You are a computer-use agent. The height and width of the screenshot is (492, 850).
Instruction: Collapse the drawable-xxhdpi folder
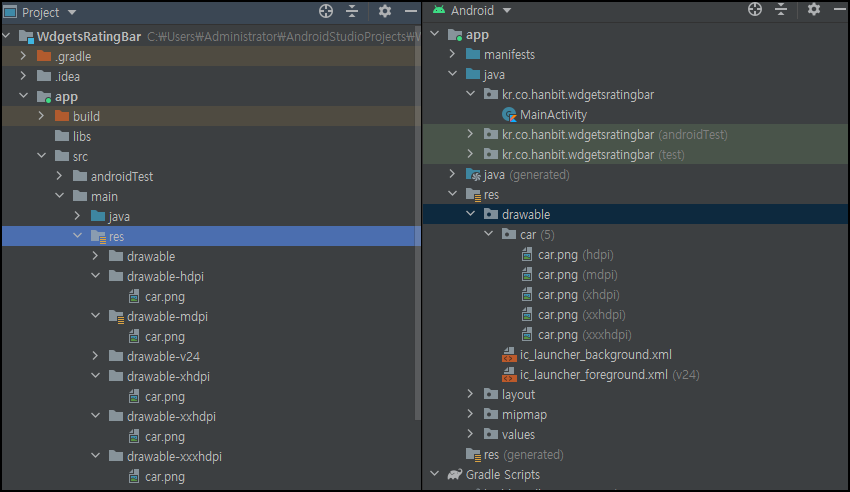tap(95, 416)
